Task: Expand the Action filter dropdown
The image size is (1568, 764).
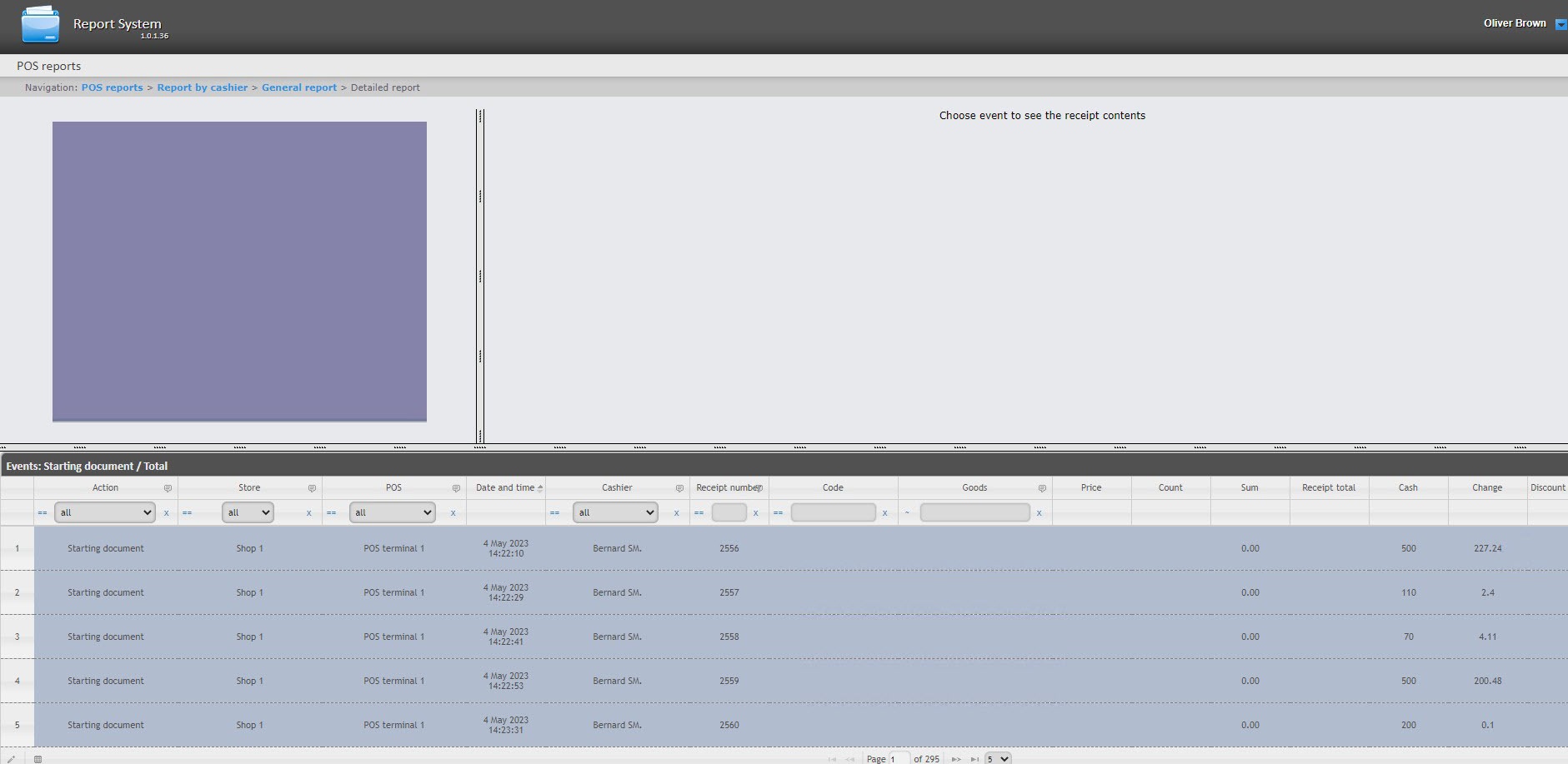Action: pos(105,512)
